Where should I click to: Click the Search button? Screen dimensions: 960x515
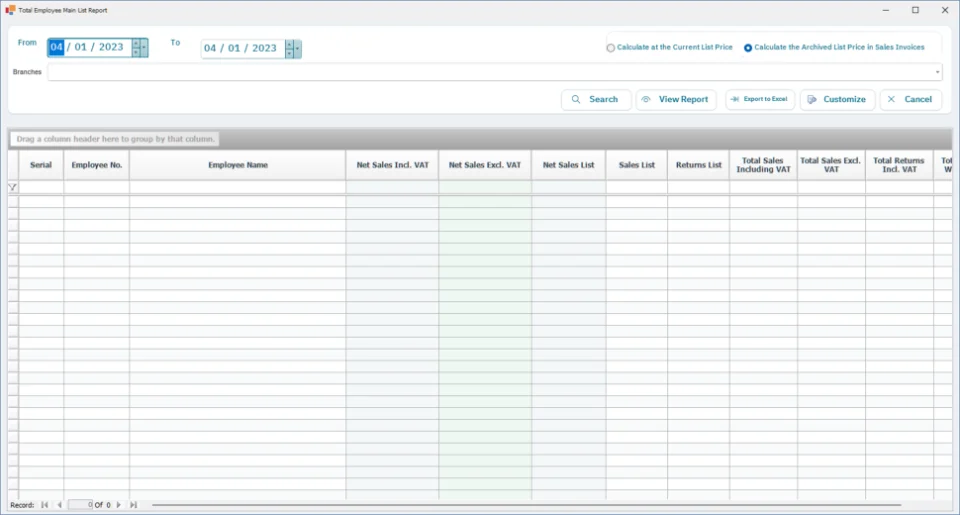click(x=596, y=99)
